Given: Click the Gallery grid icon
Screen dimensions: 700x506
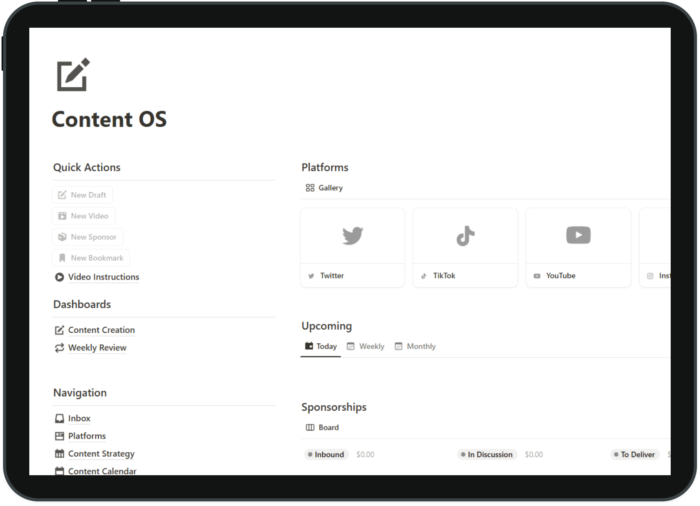Looking at the screenshot, I should [x=310, y=188].
